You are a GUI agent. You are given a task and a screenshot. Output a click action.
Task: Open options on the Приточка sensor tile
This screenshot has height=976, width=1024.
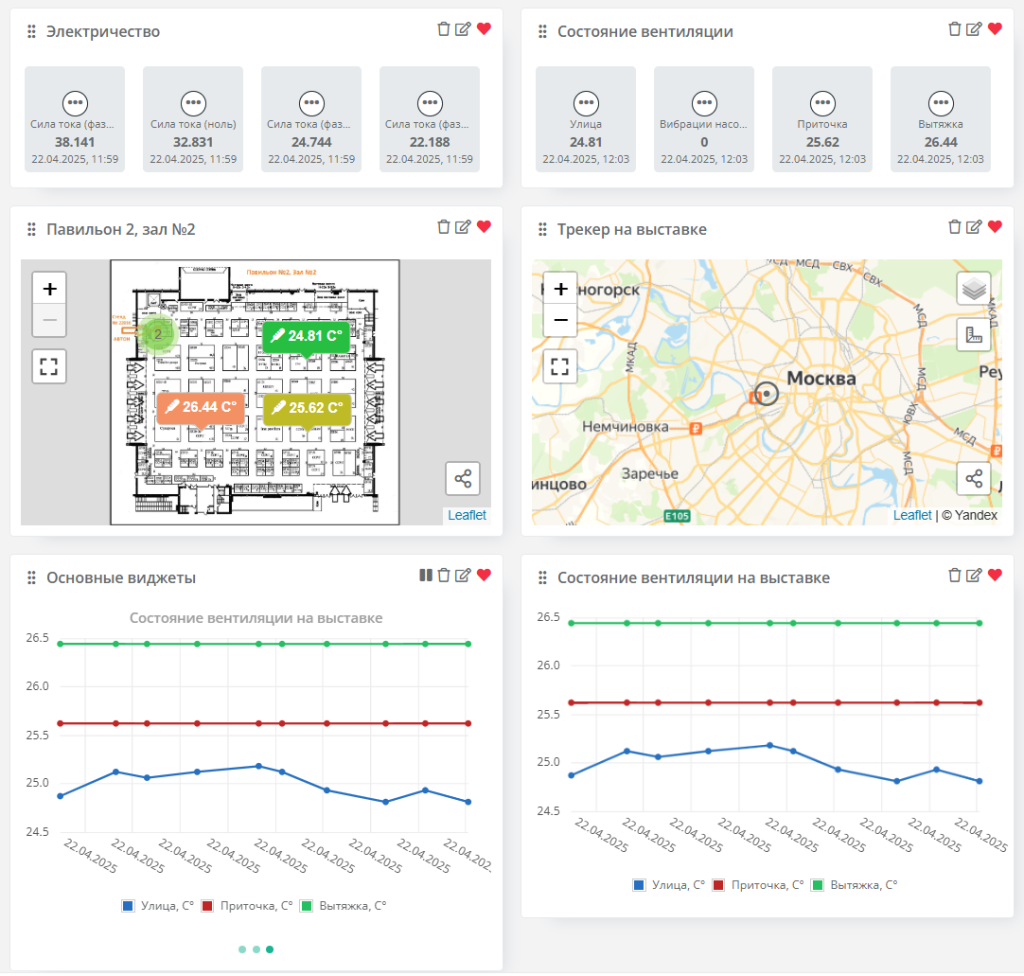(x=822, y=102)
